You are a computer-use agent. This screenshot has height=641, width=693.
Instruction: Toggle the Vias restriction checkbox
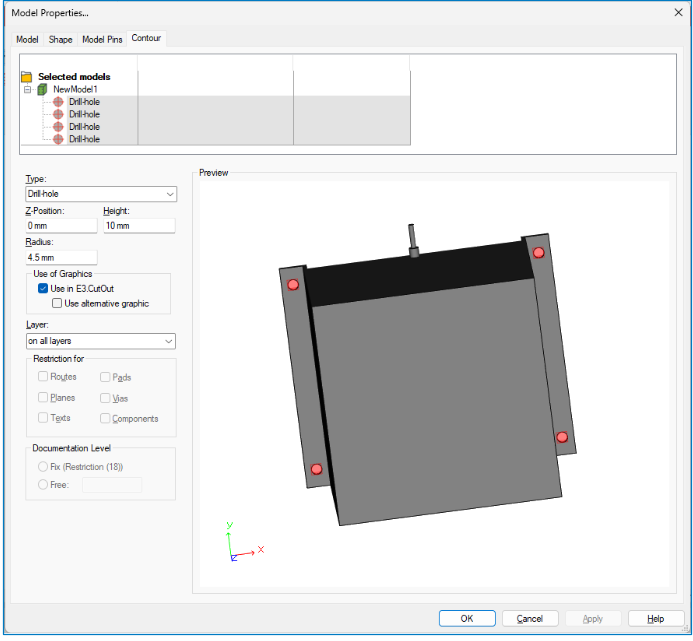click(105, 398)
